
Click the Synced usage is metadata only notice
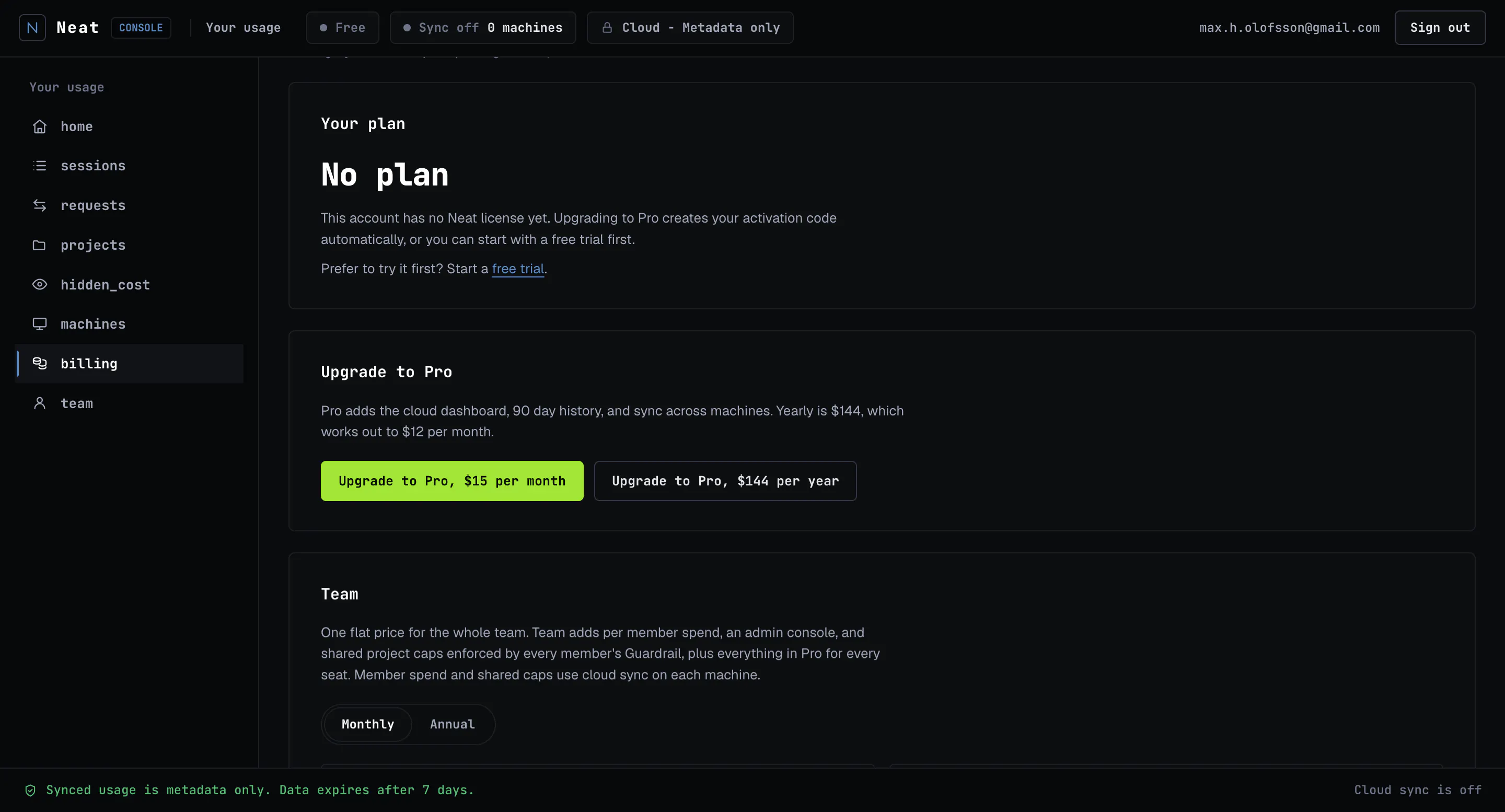tap(260, 791)
